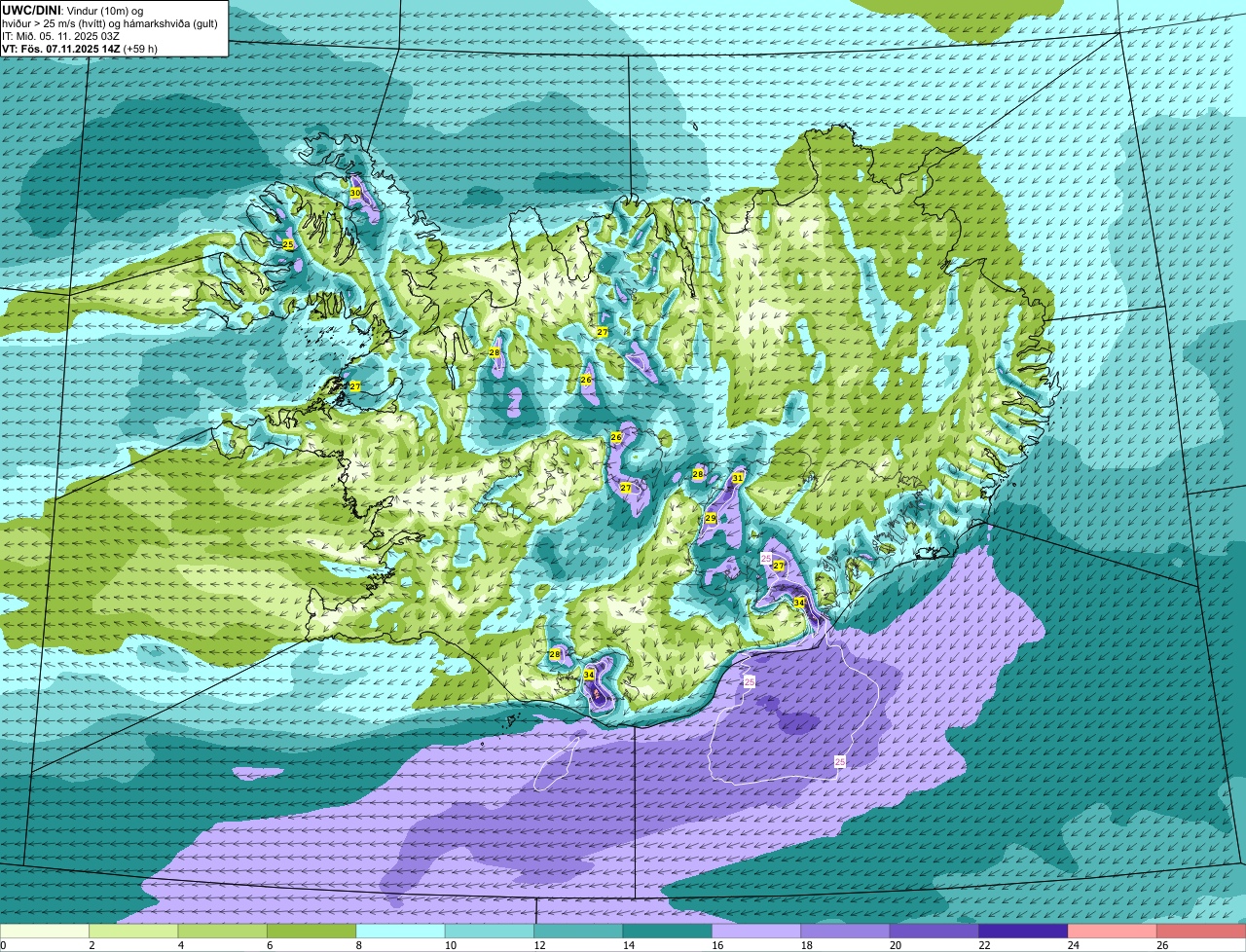The width and height of the screenshot is (1246, 952).
Task: Click the 20–22 m/s violet legend swatch
Action: click(x=934, y=932)
